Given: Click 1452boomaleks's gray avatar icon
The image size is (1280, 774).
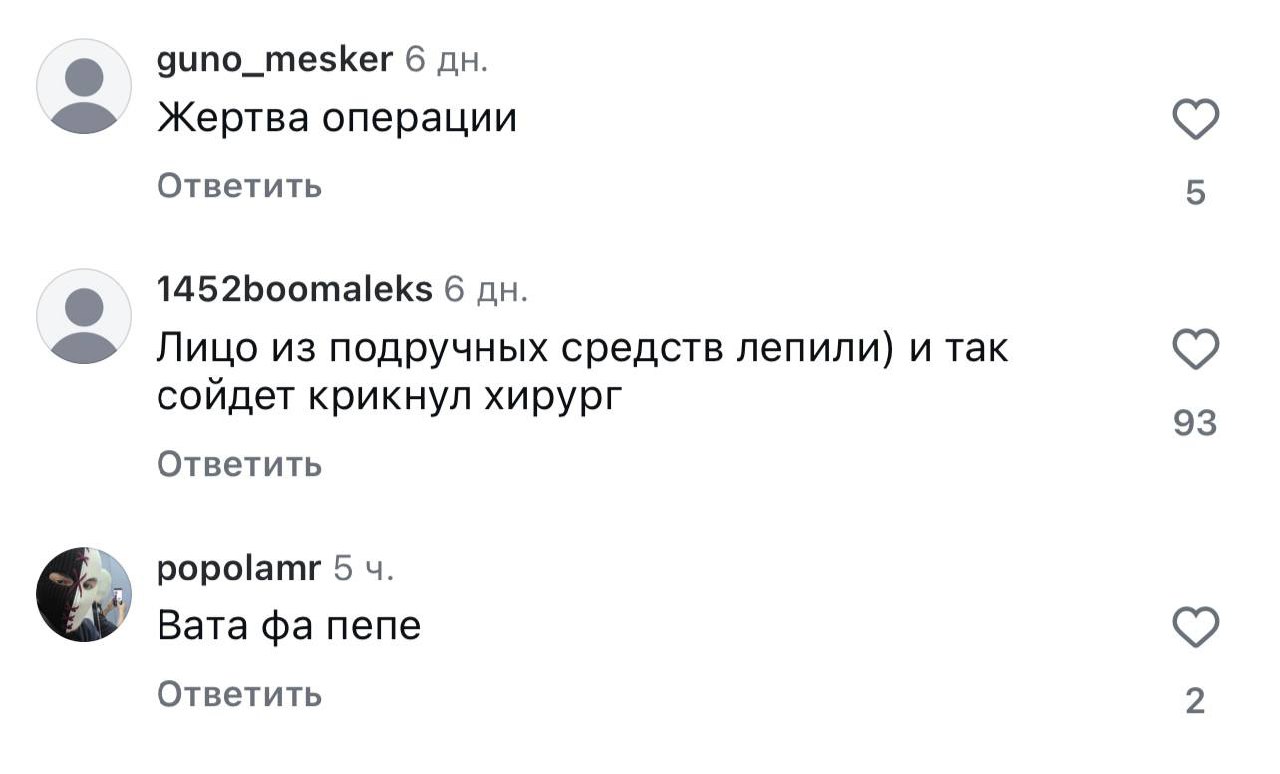Looking at the screenshot, I should point(84,316).
